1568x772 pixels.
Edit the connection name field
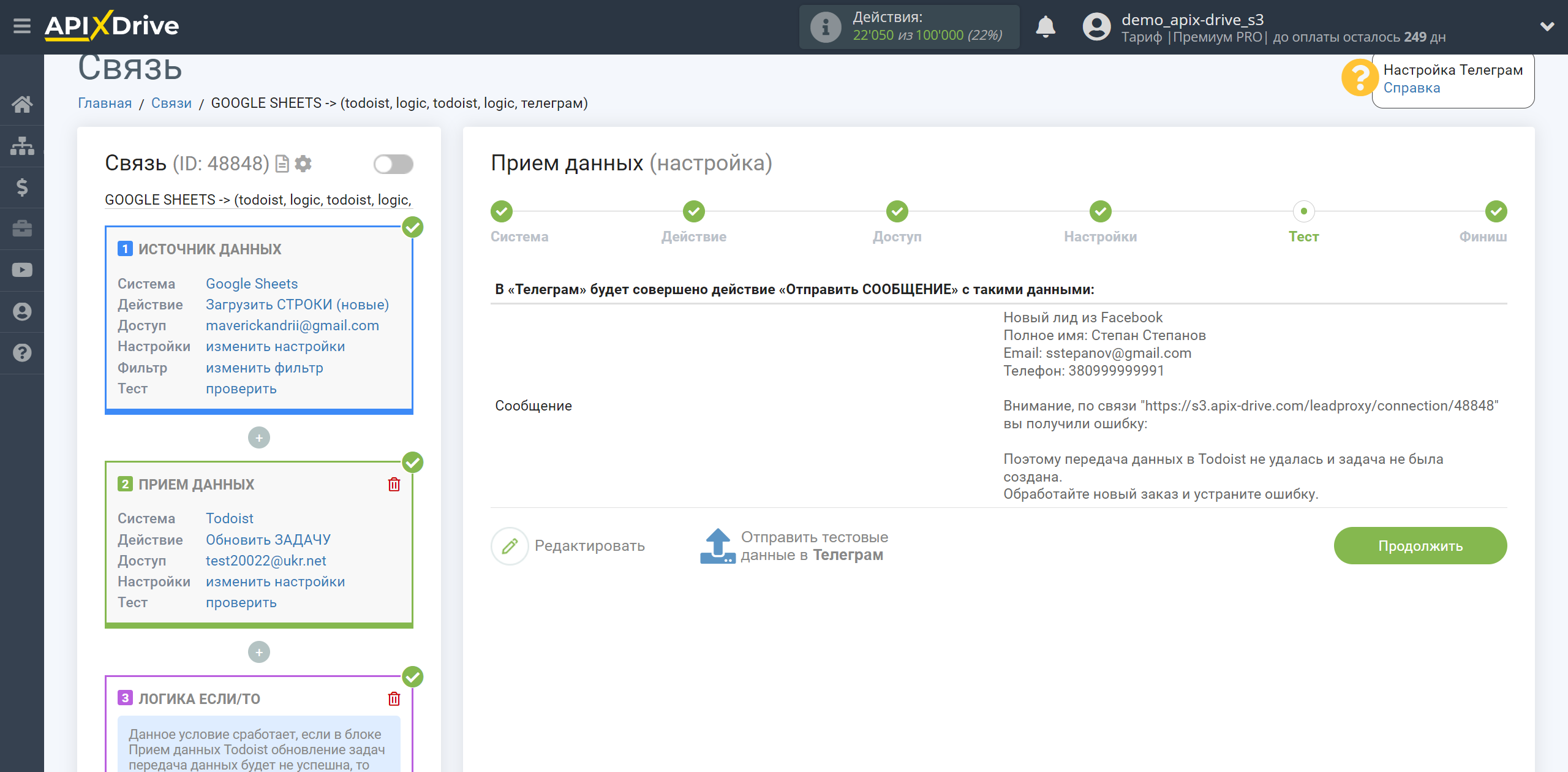258,200
